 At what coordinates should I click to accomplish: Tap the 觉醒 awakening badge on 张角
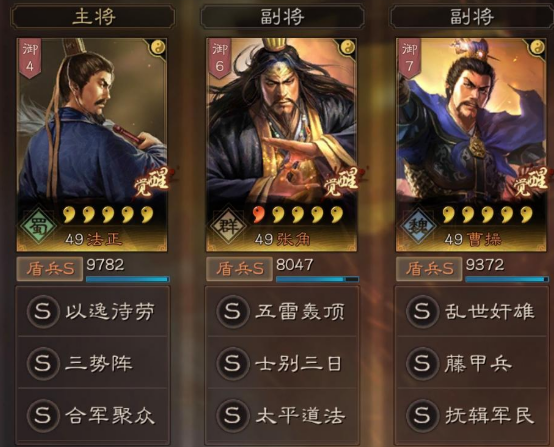click(x=341, y=182)
